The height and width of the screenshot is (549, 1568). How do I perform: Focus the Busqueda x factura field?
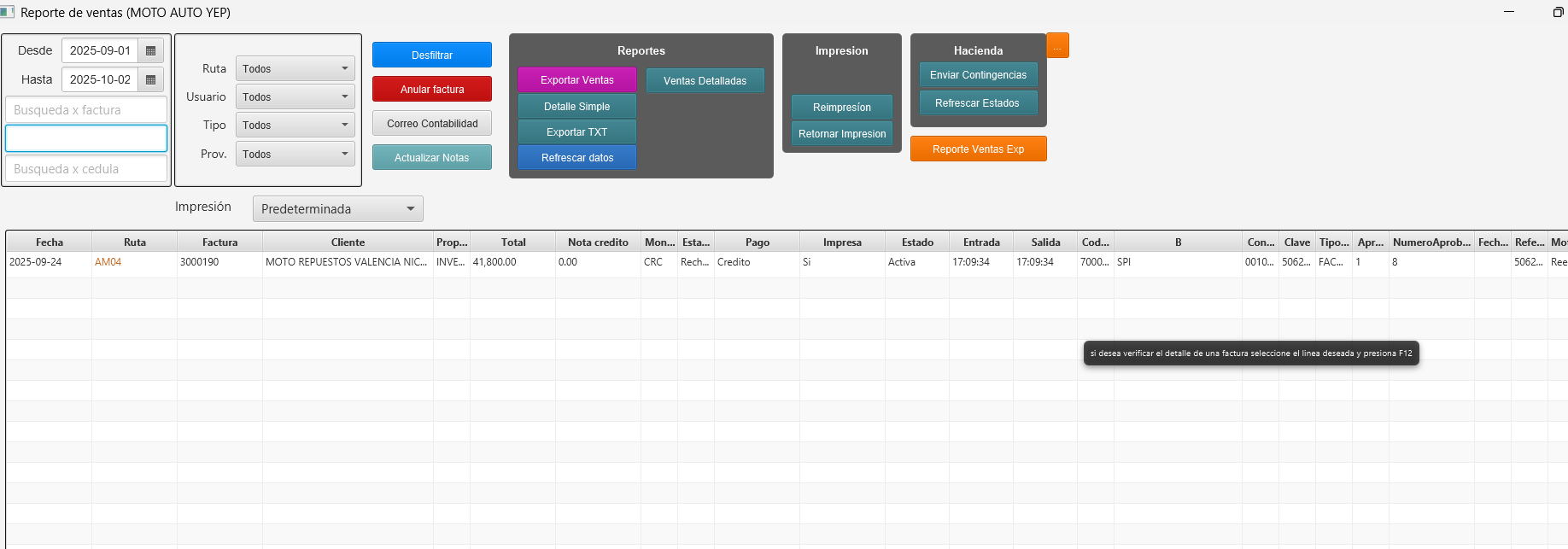click(86, 110)
